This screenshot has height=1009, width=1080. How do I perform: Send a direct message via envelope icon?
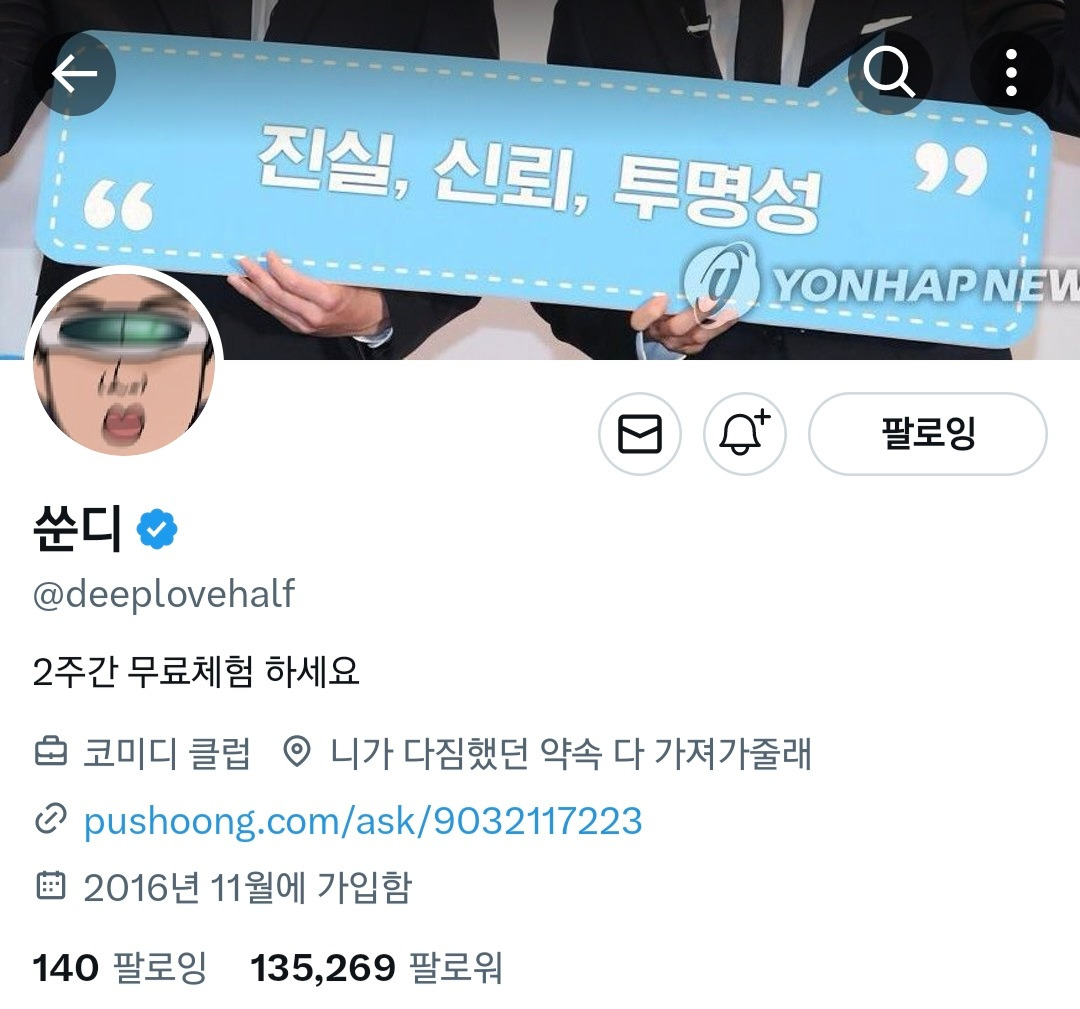pyautogui.click(x=640, y=434)
